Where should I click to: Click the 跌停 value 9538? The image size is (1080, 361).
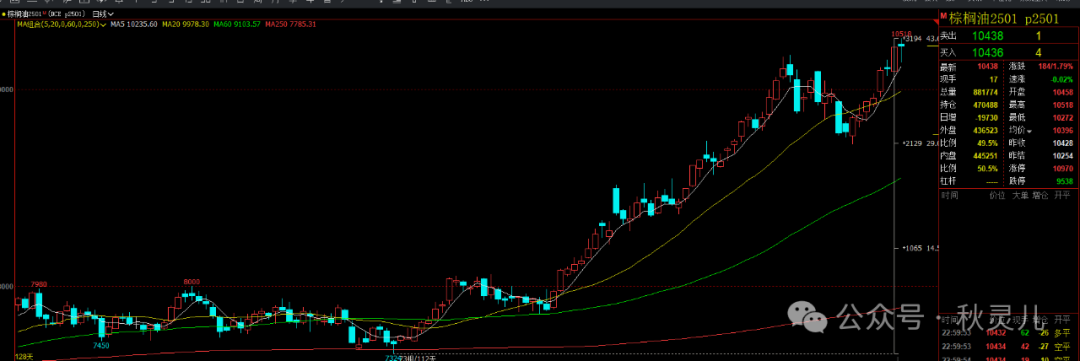click(1064, 180)
